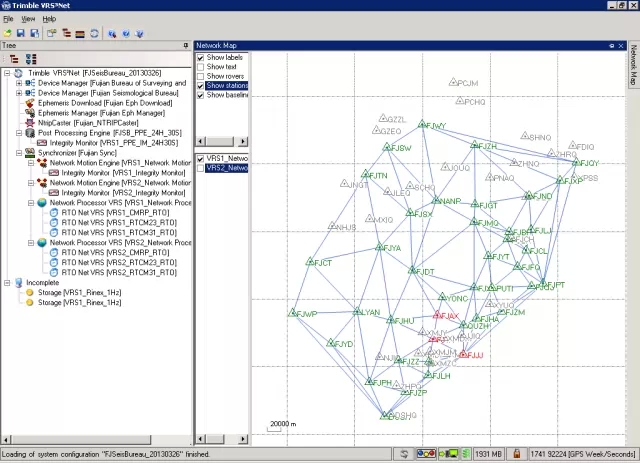Collapse VRS1 Network Motion Engine node
The height and width of the screenshot is (463, 640).
[31, 163]
